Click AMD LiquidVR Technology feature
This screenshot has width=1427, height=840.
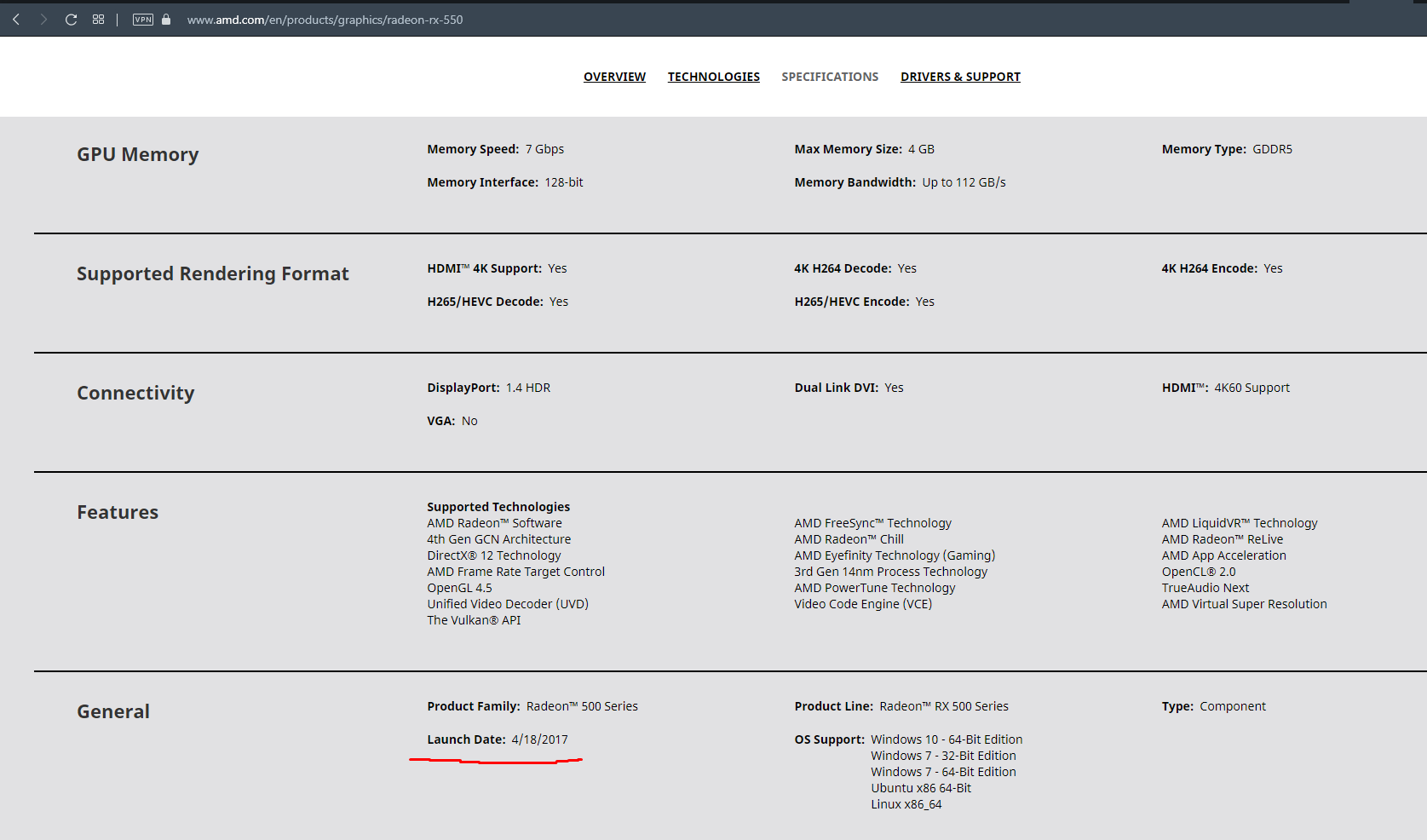[1240, 523]
